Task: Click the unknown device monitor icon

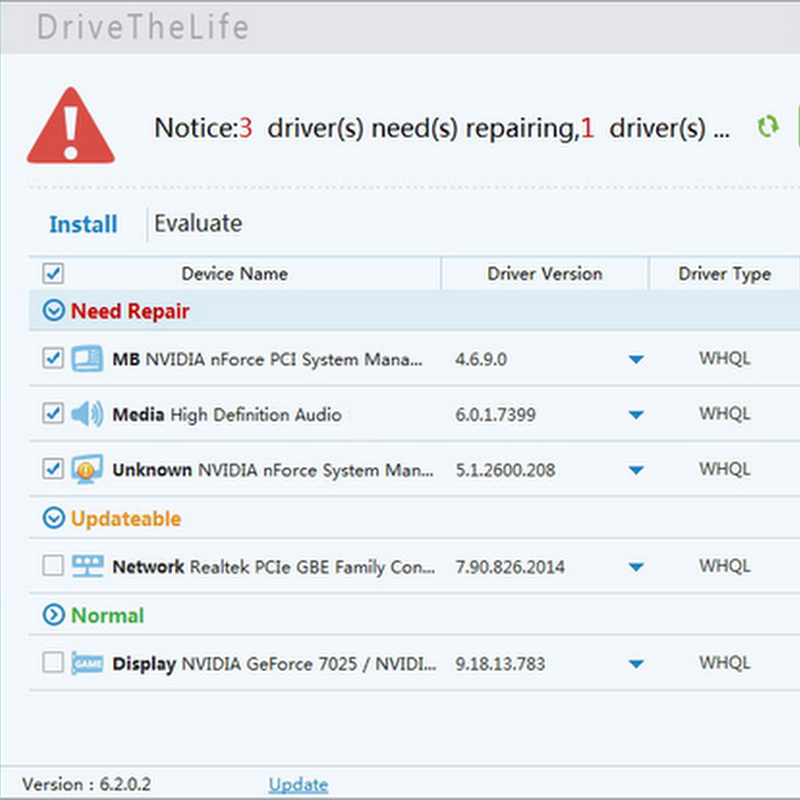Action: (x=87, y=469)
